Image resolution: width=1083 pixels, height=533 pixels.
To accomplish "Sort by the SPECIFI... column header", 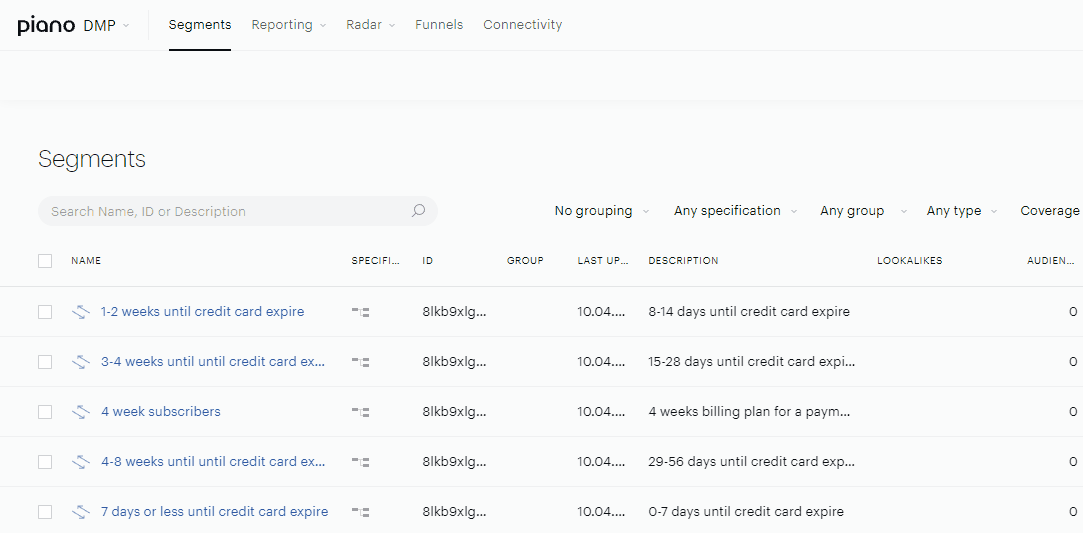I will tap(375, 261).
